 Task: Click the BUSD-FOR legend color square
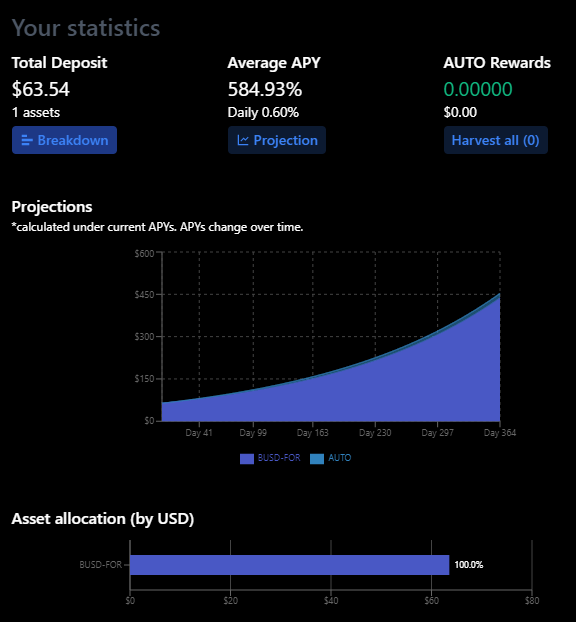tap(247, 459)
